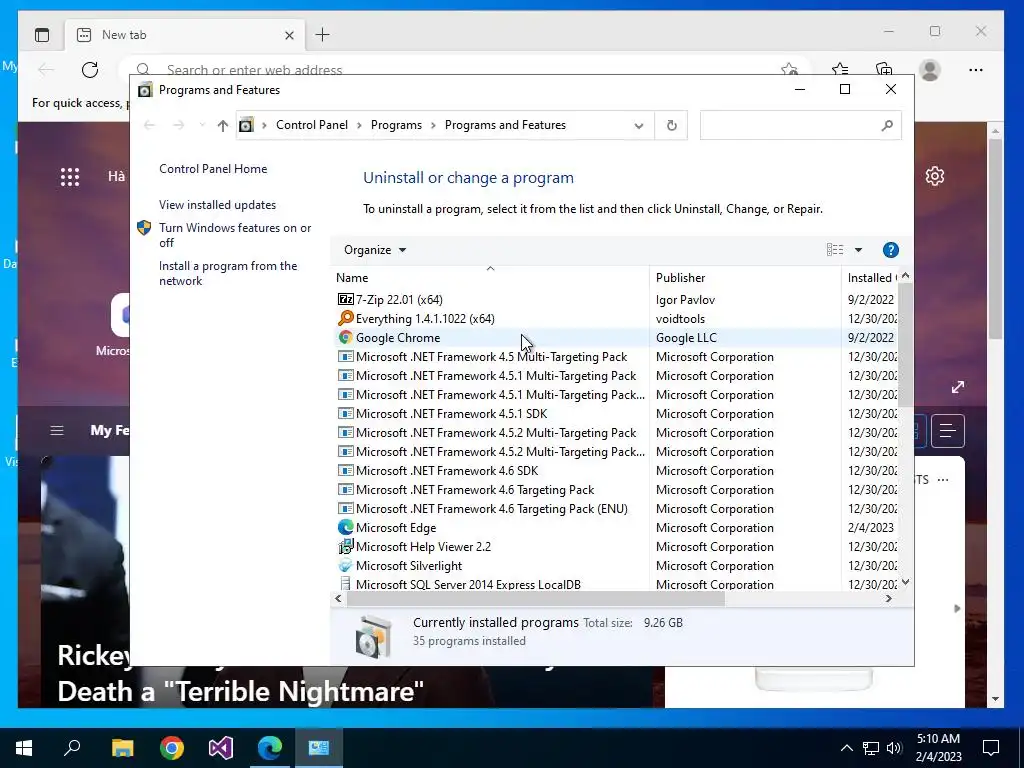The width and height of the screenshot is (1024, 768).
Task: Expand the breadcrumb arrow after Programs
Action: point(433,125)
